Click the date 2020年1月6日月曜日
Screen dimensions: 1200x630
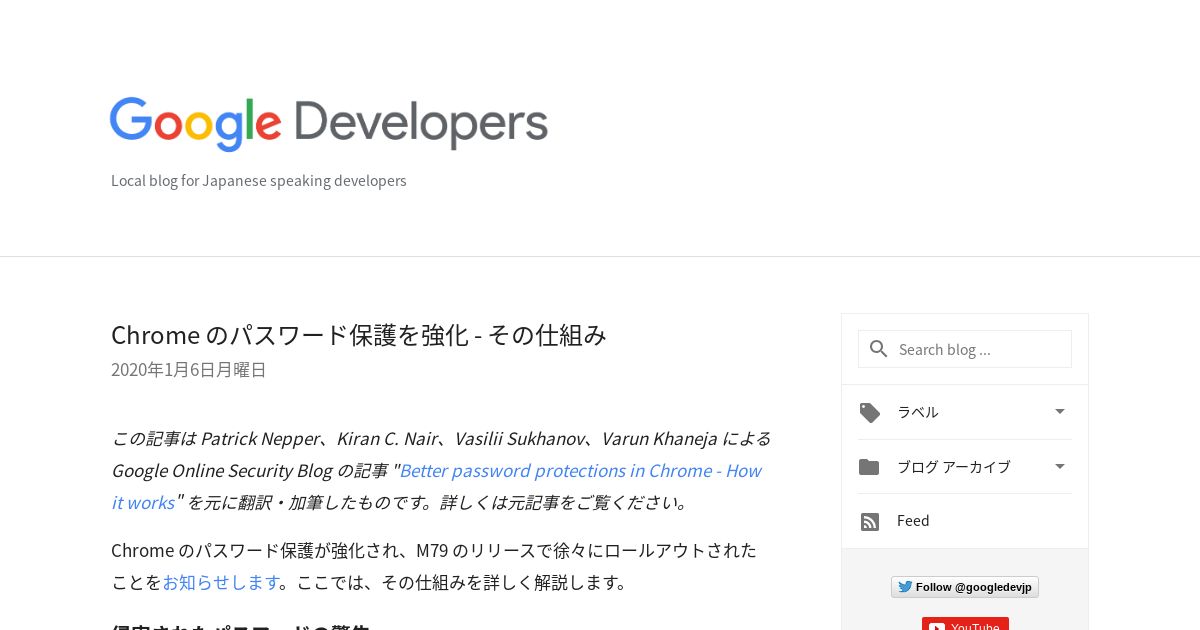[x=189, y=370]
